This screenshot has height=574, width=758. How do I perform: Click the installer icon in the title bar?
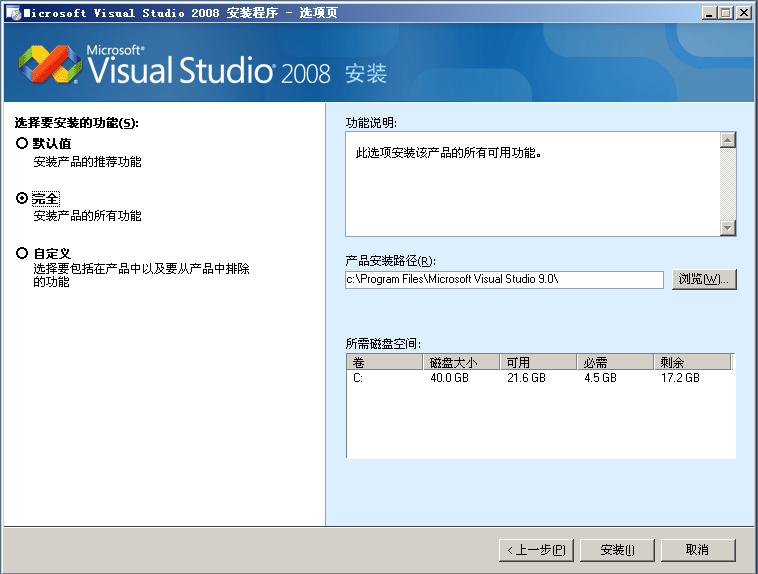(x=14, y=13)
